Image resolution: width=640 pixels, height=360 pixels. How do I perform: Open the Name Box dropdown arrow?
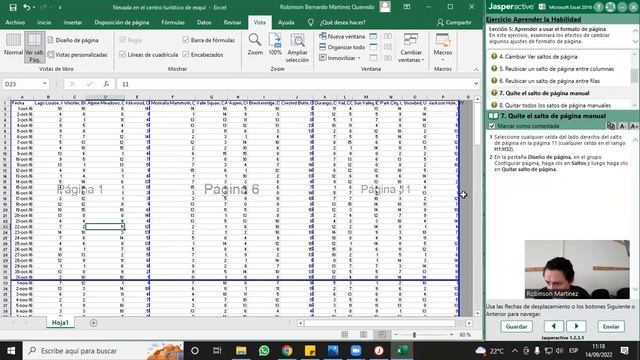(44, 84)
